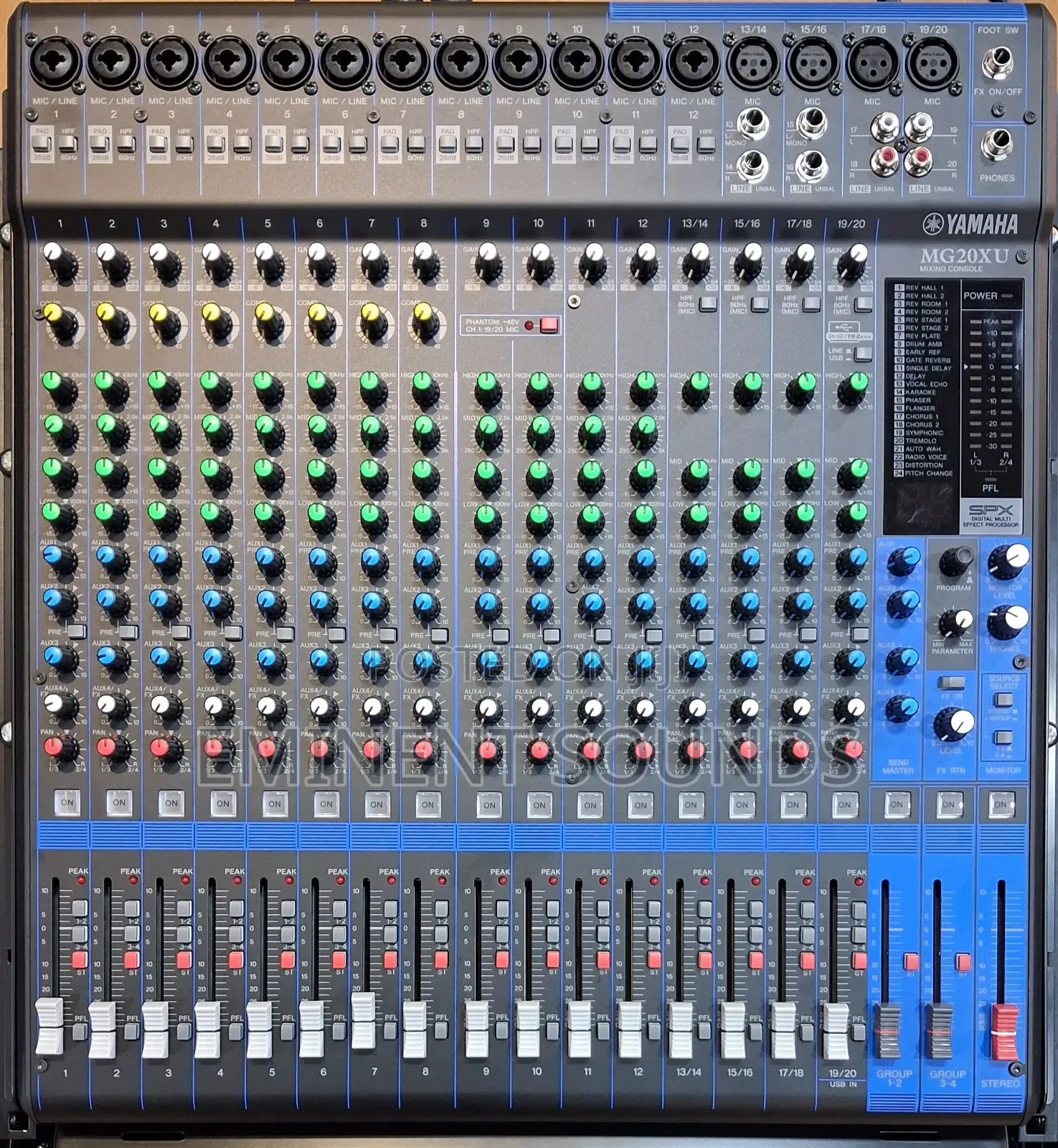
Task: Toggle the GROUP 3-4 ON button
Action: tap(948, 805)
